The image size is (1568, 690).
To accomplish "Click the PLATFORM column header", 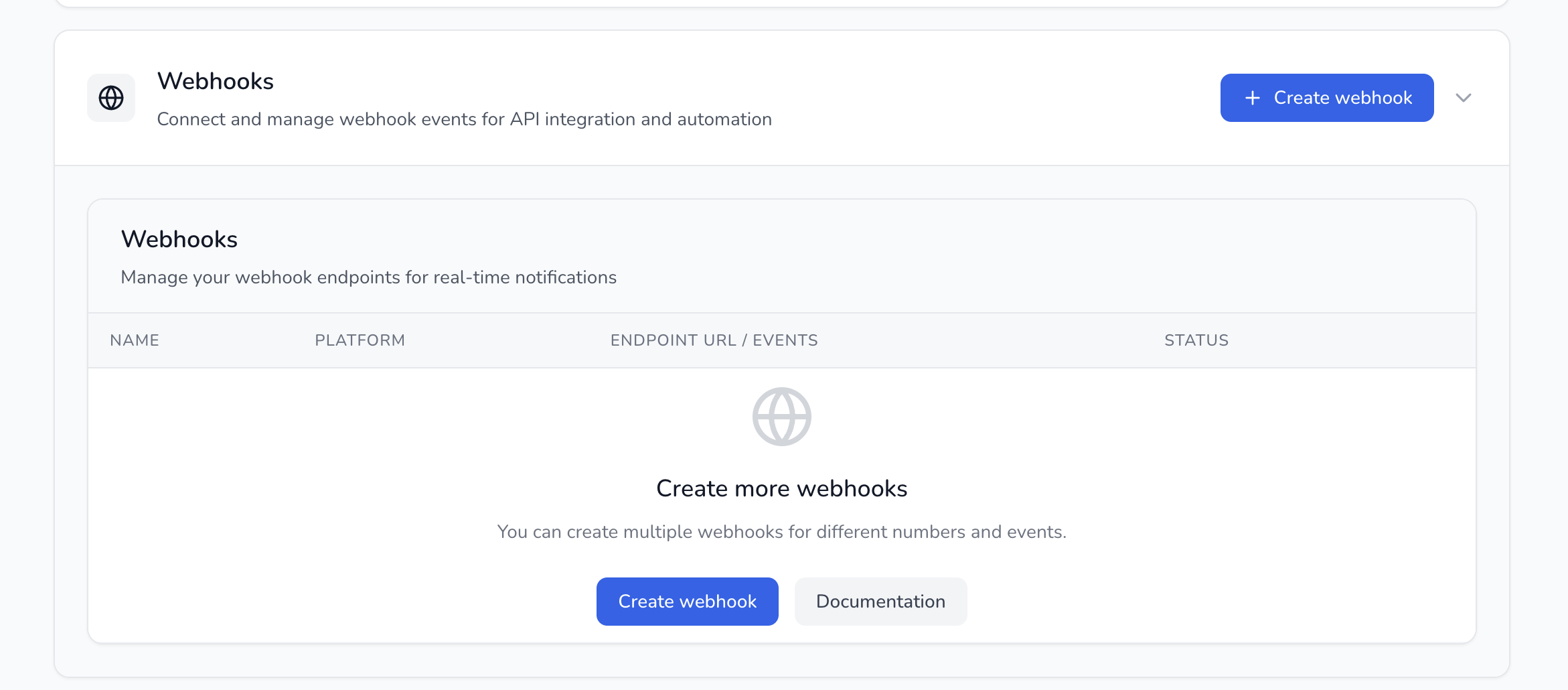I will [x=360, y=340].
